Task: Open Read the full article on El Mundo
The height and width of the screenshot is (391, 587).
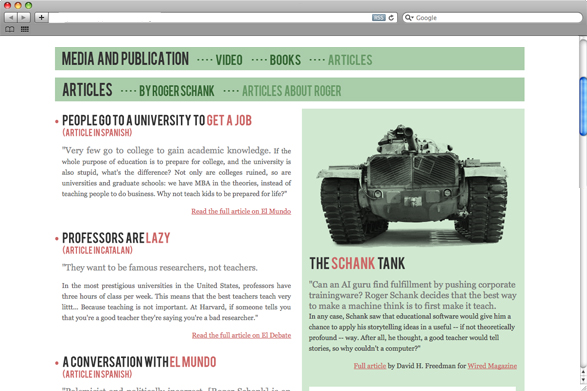Action: 241,211
